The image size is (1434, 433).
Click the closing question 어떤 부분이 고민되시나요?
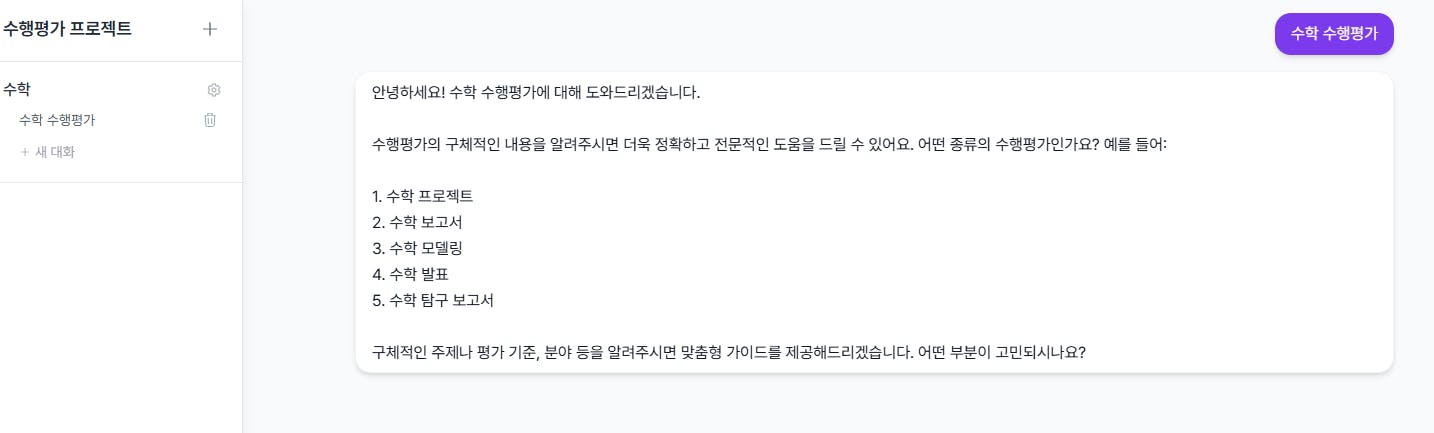[x=1001, y=352]
